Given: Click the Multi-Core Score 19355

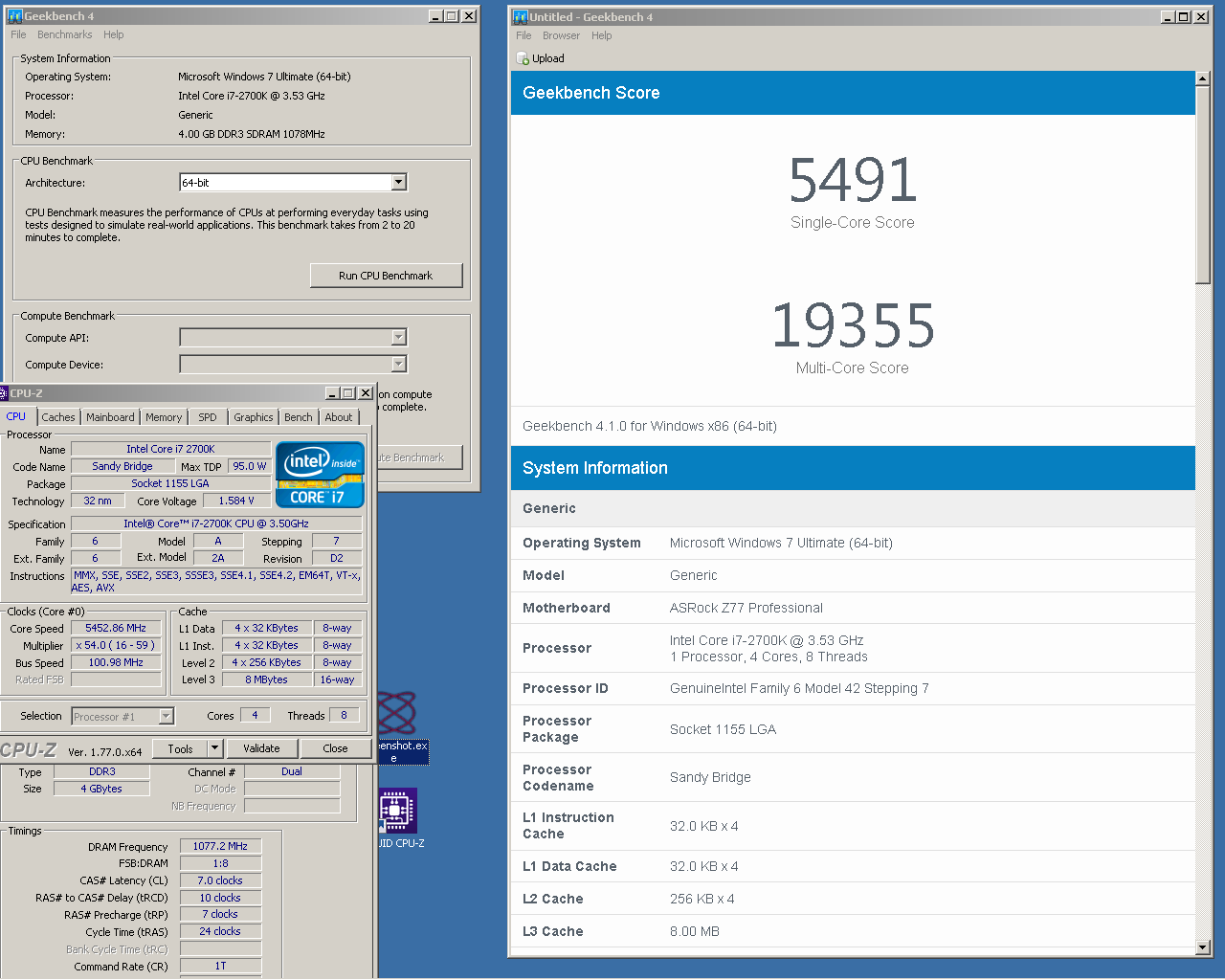Looking at the screenshot, I should [853, 325].
